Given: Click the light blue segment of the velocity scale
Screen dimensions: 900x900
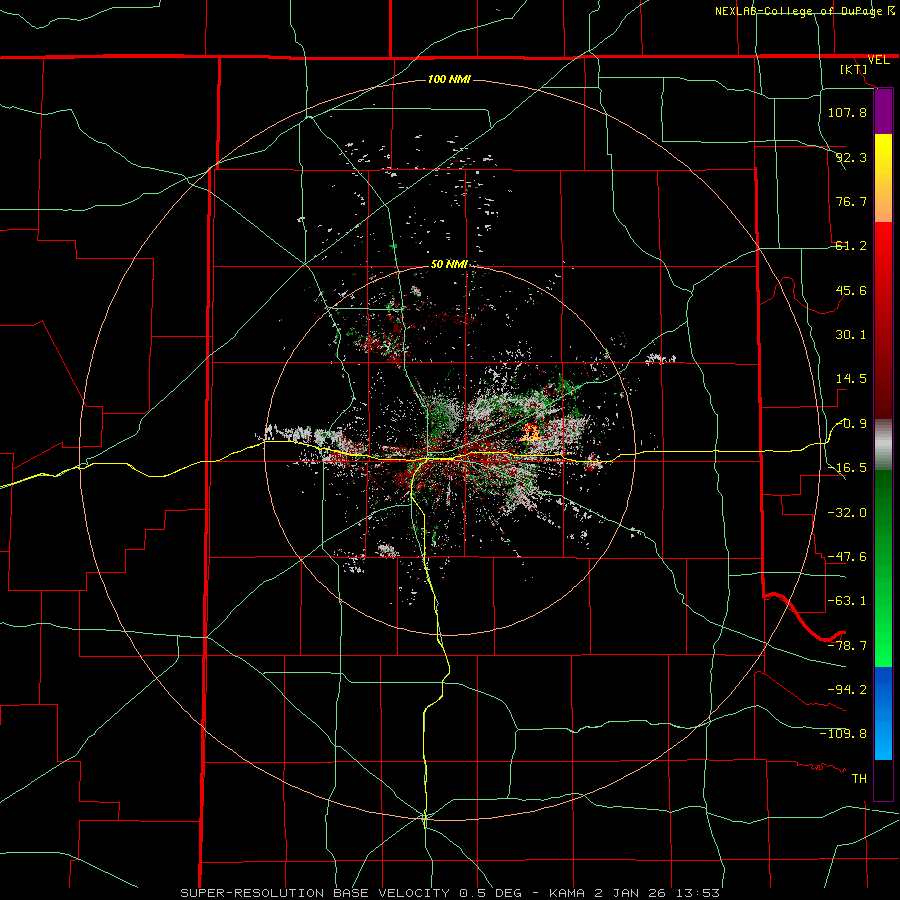Looking at the screenshot, I should 883,738.
